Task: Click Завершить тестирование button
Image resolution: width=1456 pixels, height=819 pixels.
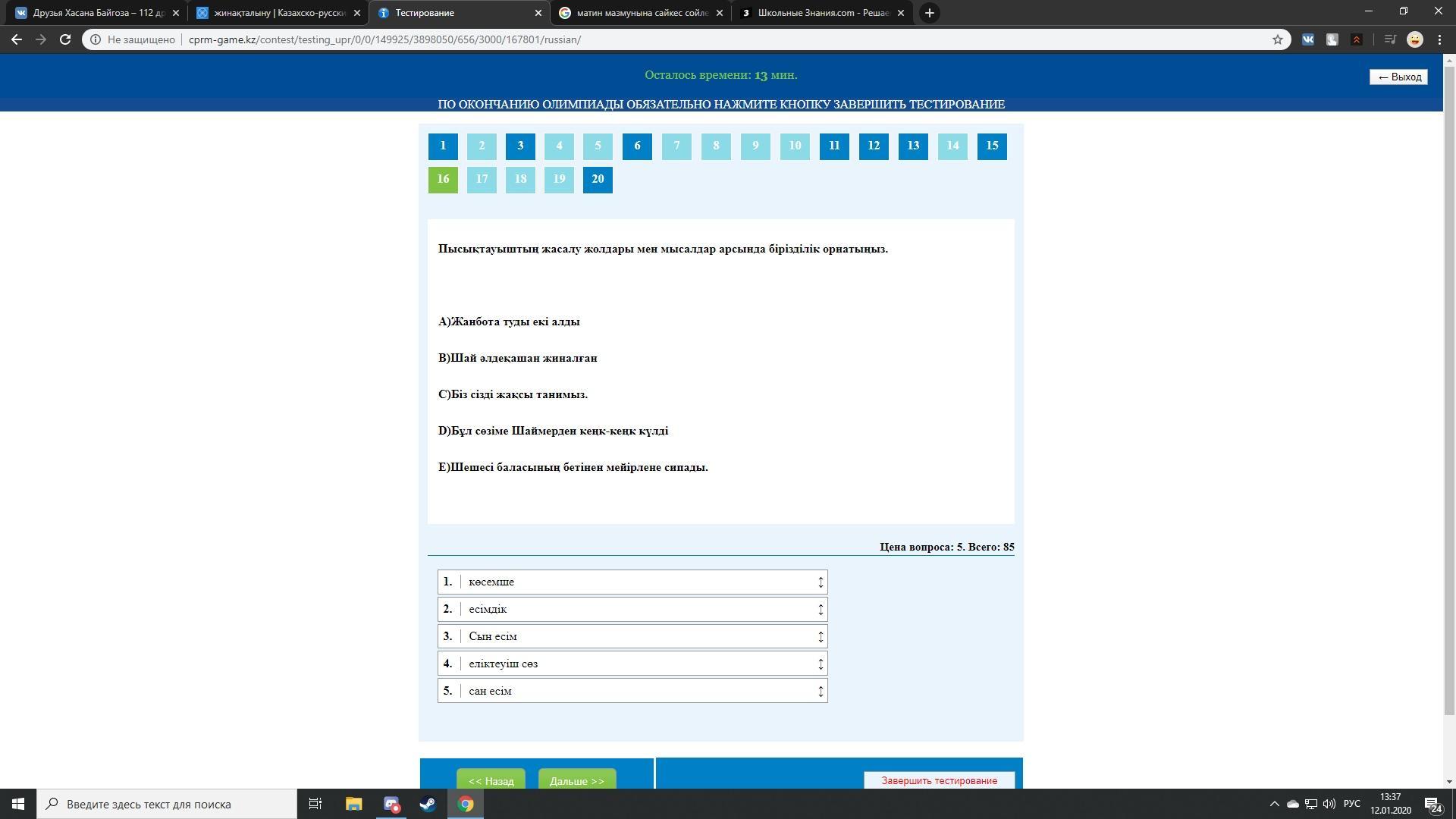Action: 939,780
